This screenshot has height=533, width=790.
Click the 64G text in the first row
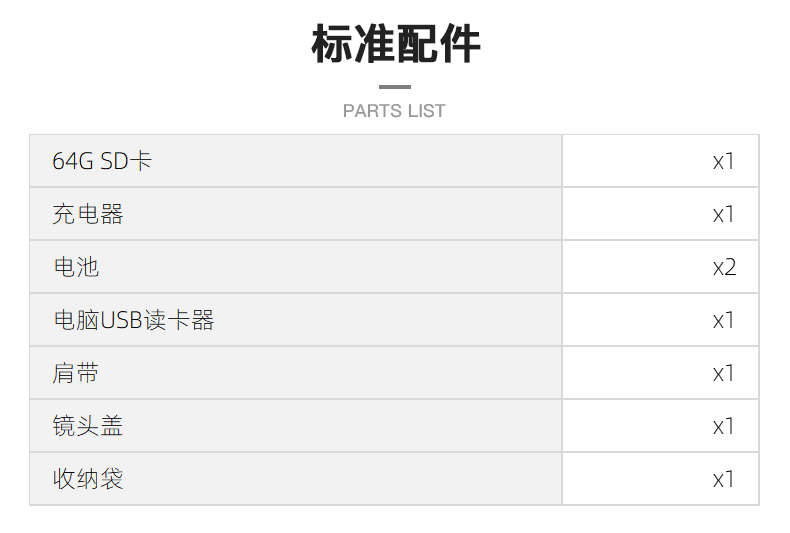[73, 161]
